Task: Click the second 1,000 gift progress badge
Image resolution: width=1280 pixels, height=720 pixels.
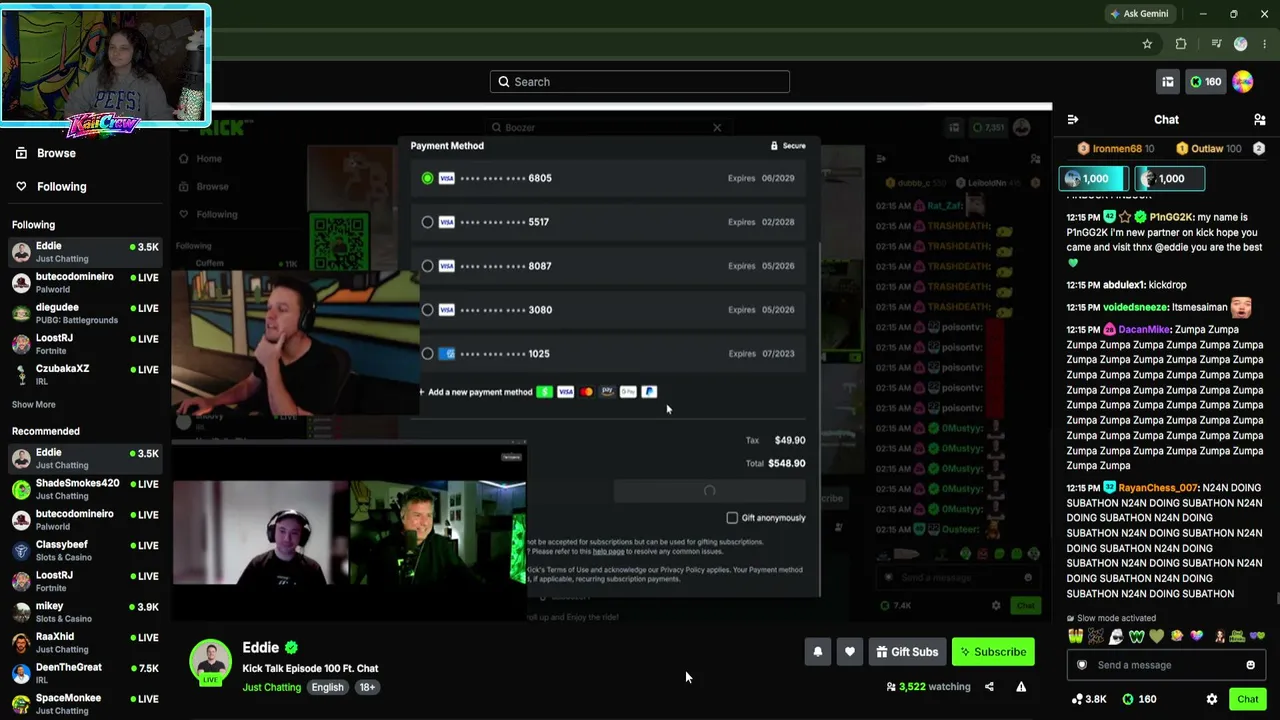Action: pos(1170,179)
